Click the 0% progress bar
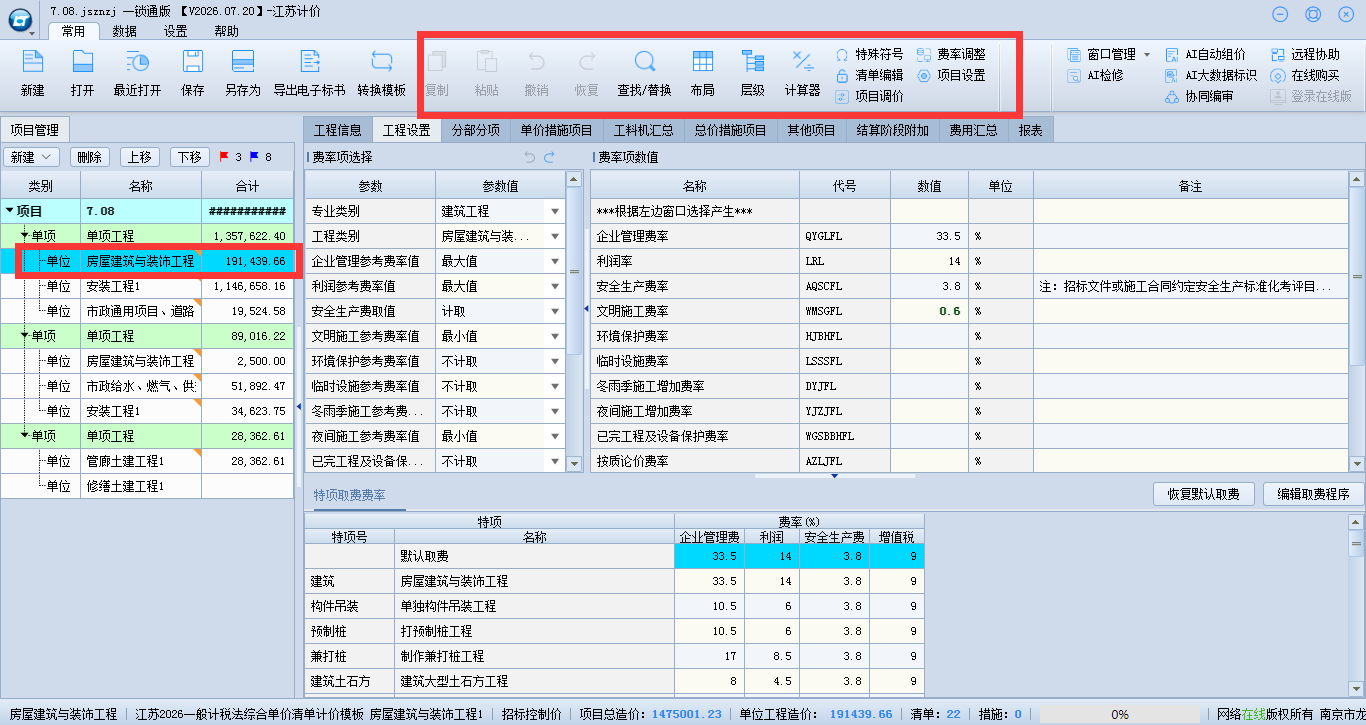This screenshot has width=1366, height=725. point(1120,715)
